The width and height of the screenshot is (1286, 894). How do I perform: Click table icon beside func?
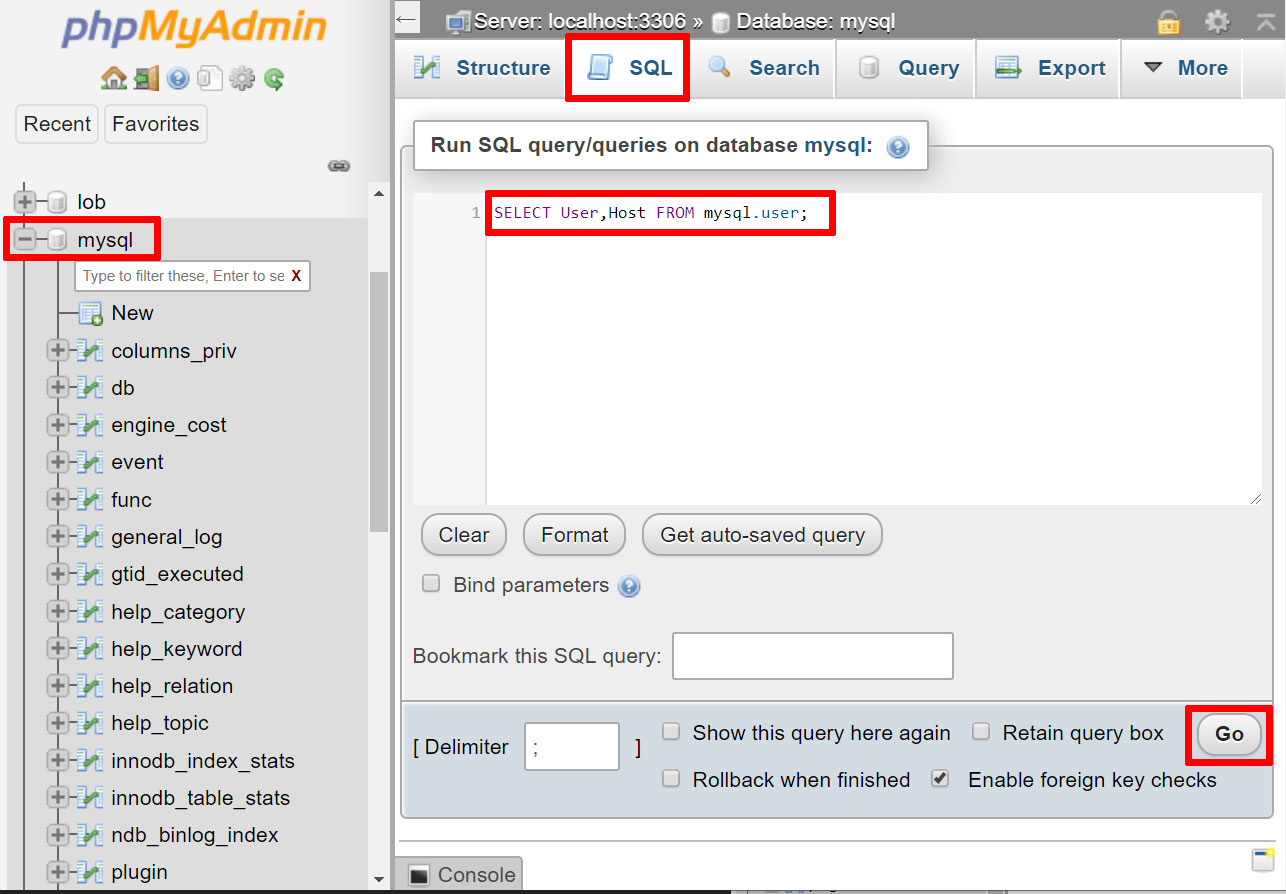click(x=90, y=500)
